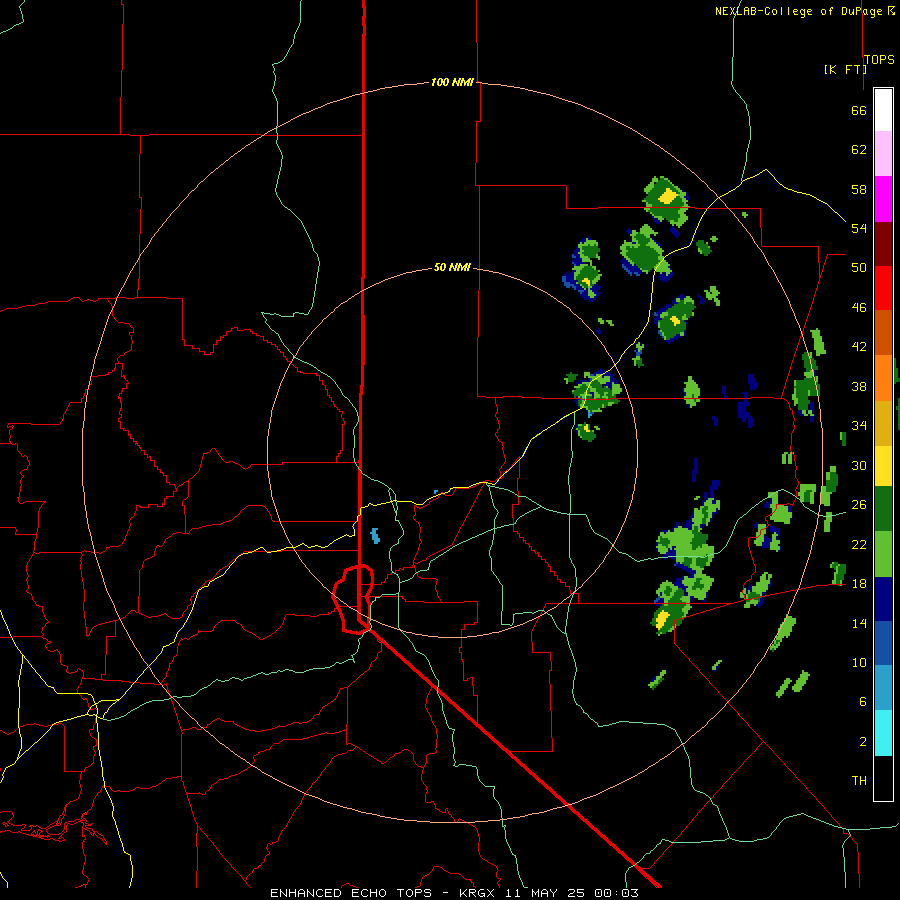Click the '22' legend value
The width and height of the screenshot is (900, 900).
point(859,544)
